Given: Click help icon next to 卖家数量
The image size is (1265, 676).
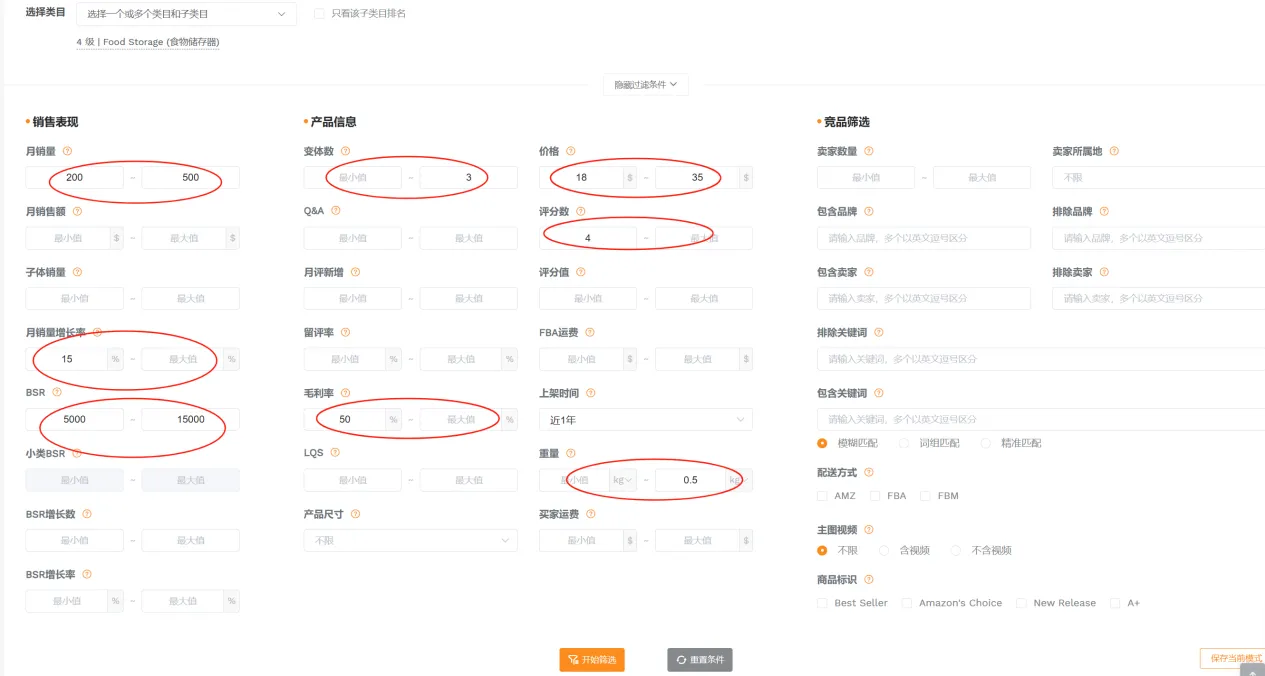Looking at the screenshot, I should pos(868,151).
